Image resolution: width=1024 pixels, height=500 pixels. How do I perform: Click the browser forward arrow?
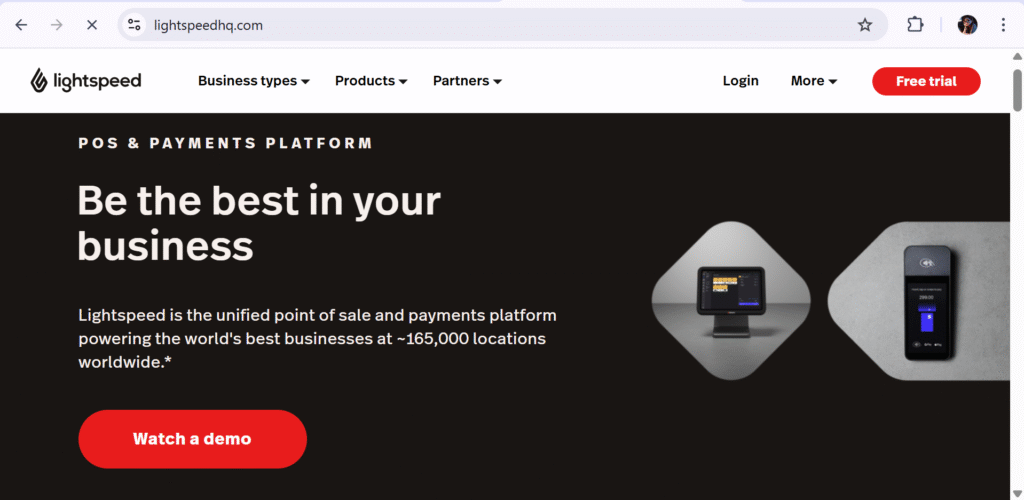click(x=57, y=25)
